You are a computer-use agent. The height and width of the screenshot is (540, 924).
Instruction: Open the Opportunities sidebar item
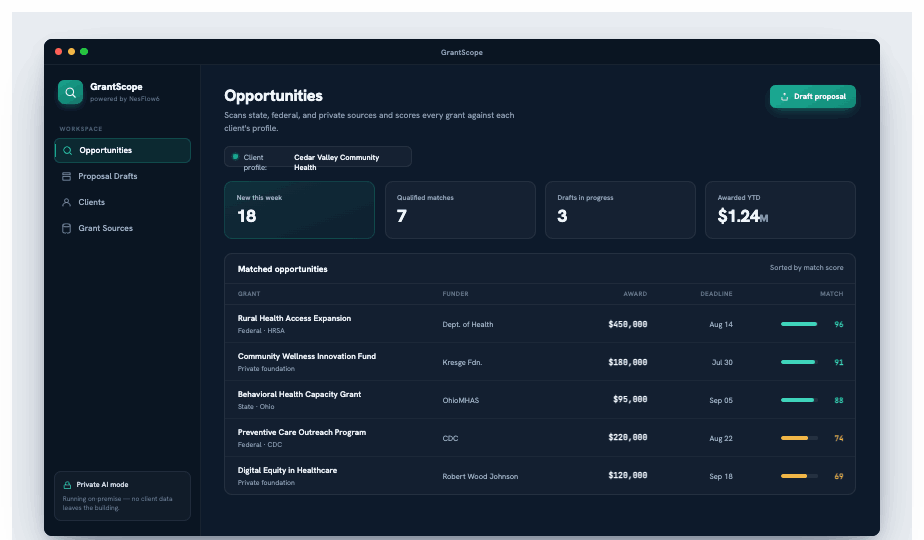coord(123,150)
